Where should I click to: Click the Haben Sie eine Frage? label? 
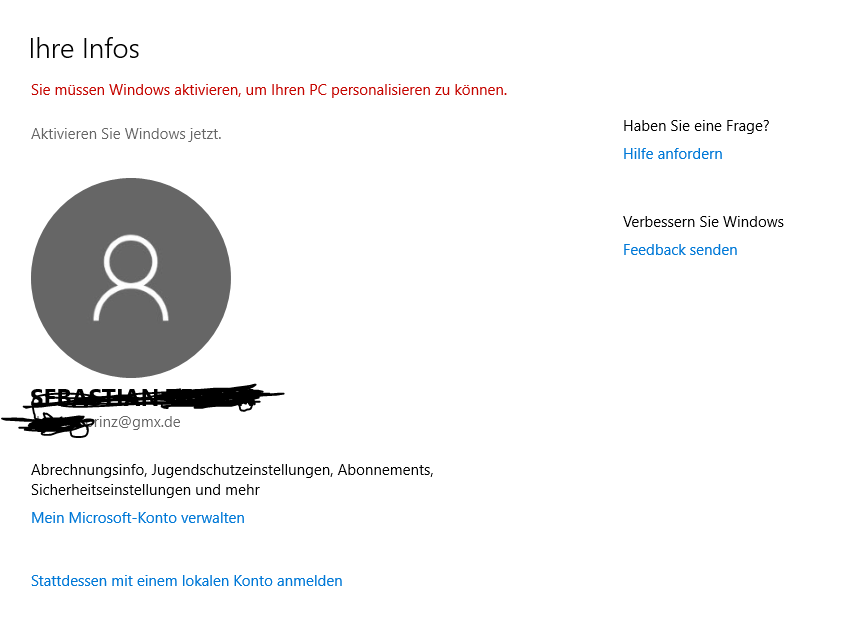696,126
